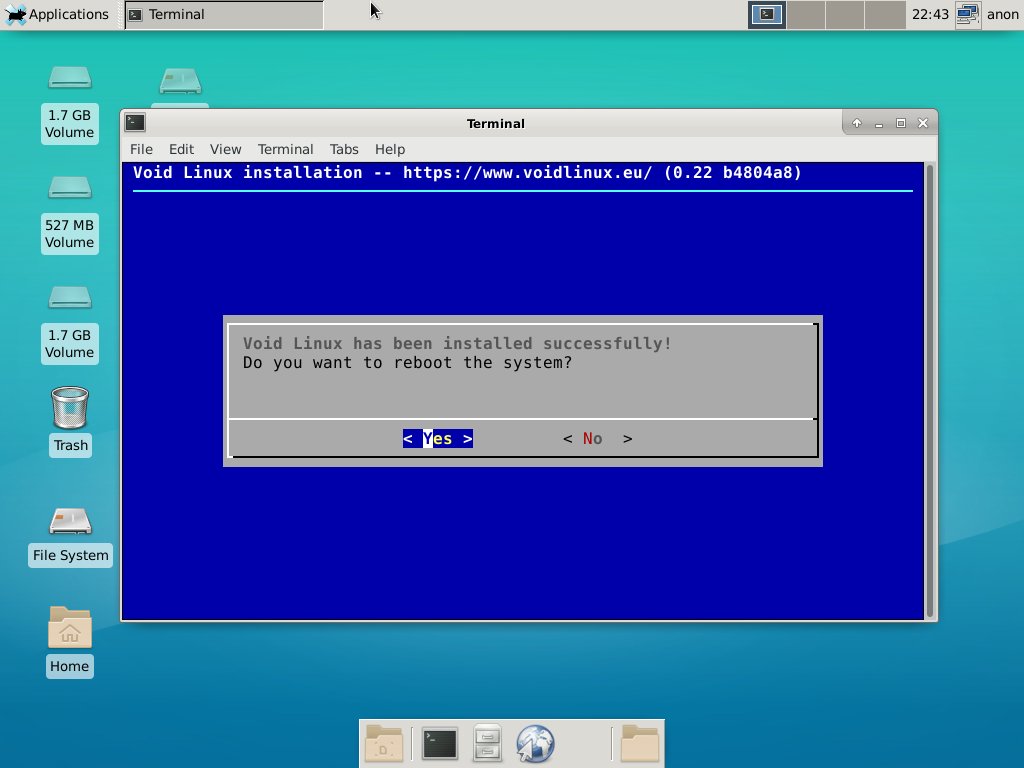The height and width of the screenshot is (768, 1024).
Task: Open the Tabs menu in Terminal
Action: click(x=344, y=149)
